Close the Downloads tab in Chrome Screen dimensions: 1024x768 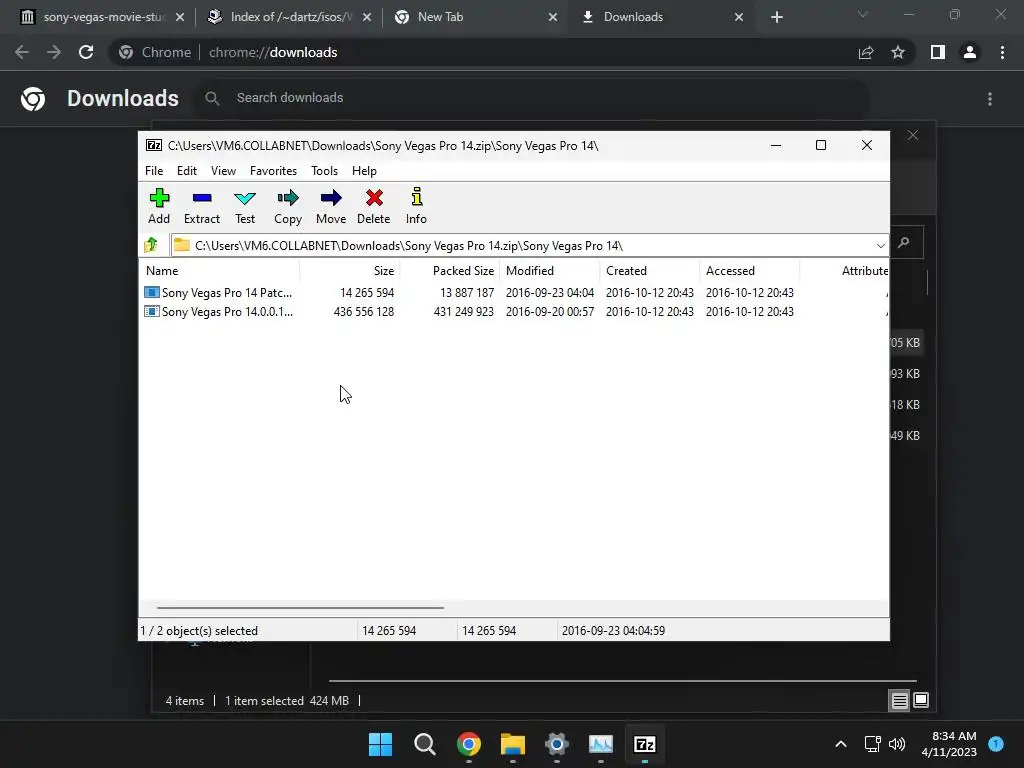click(739, 17)
